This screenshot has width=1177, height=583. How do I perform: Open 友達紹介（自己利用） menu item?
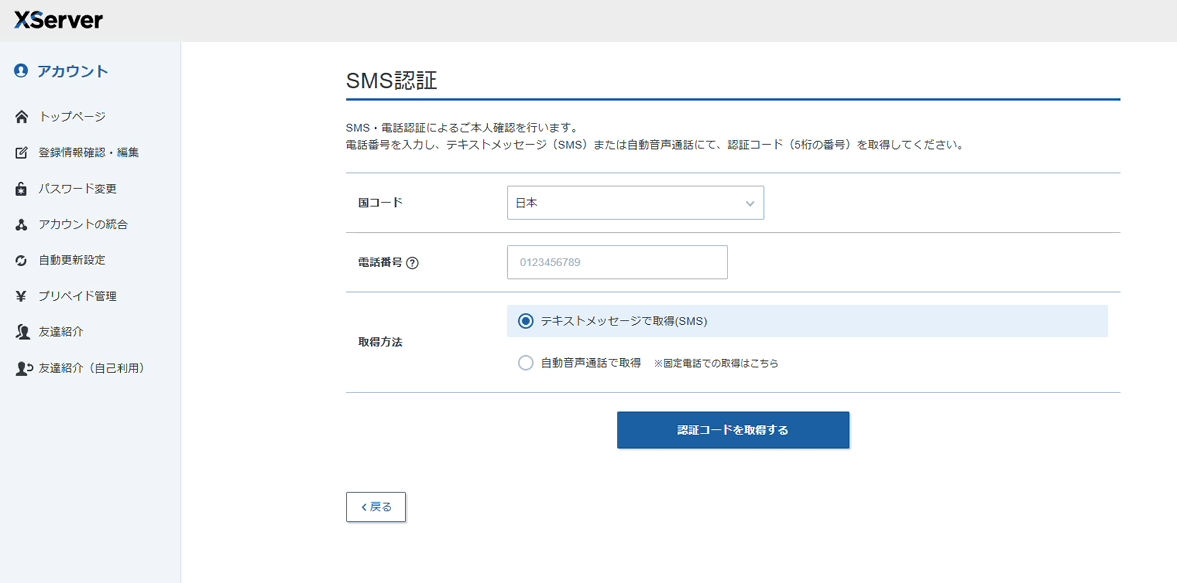coord(92,368)
